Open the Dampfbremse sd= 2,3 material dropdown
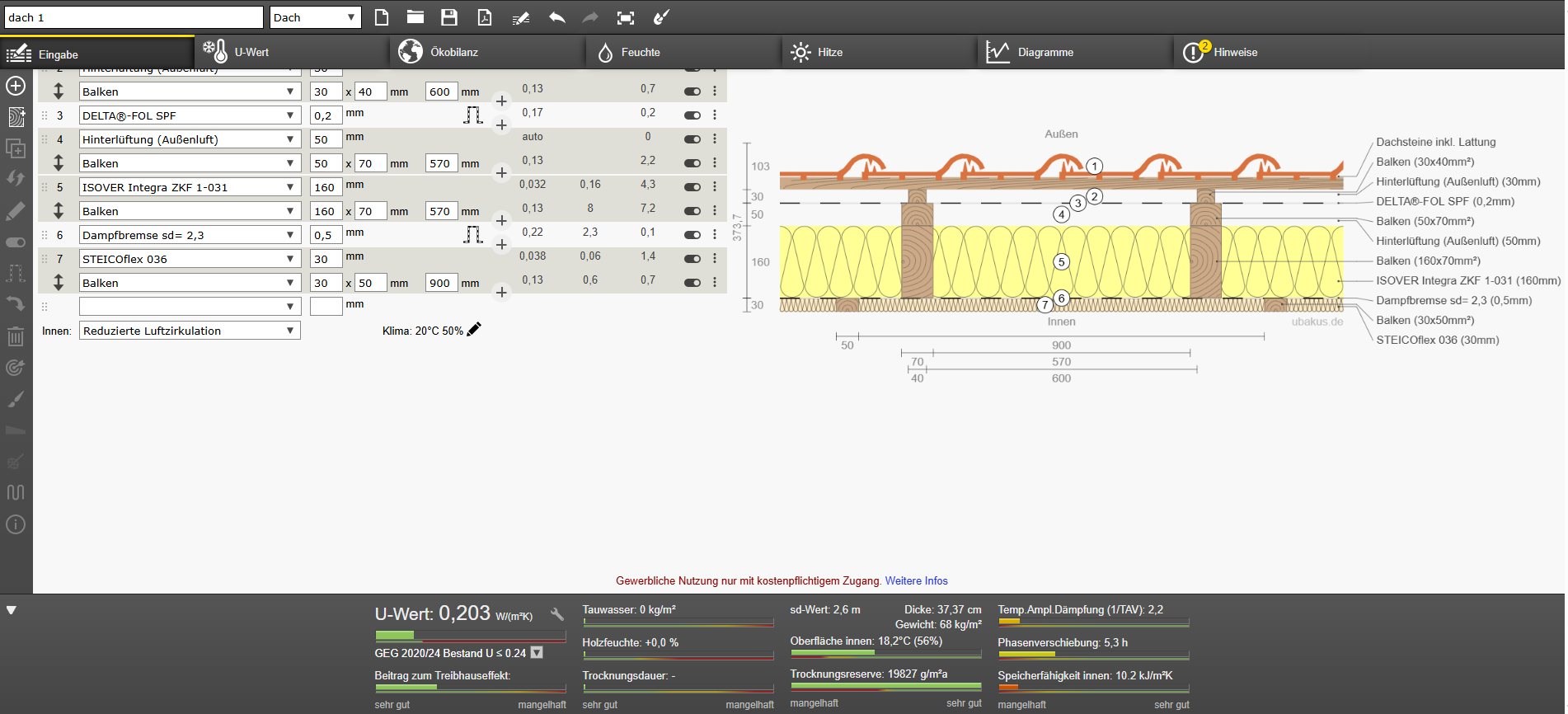Image resolution: width=1568 pixels, height=714 pixels. click(x=189, y=235)
